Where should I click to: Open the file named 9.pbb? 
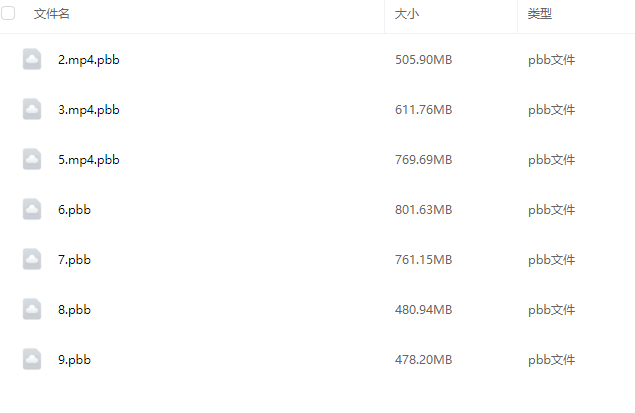[75, 360]
